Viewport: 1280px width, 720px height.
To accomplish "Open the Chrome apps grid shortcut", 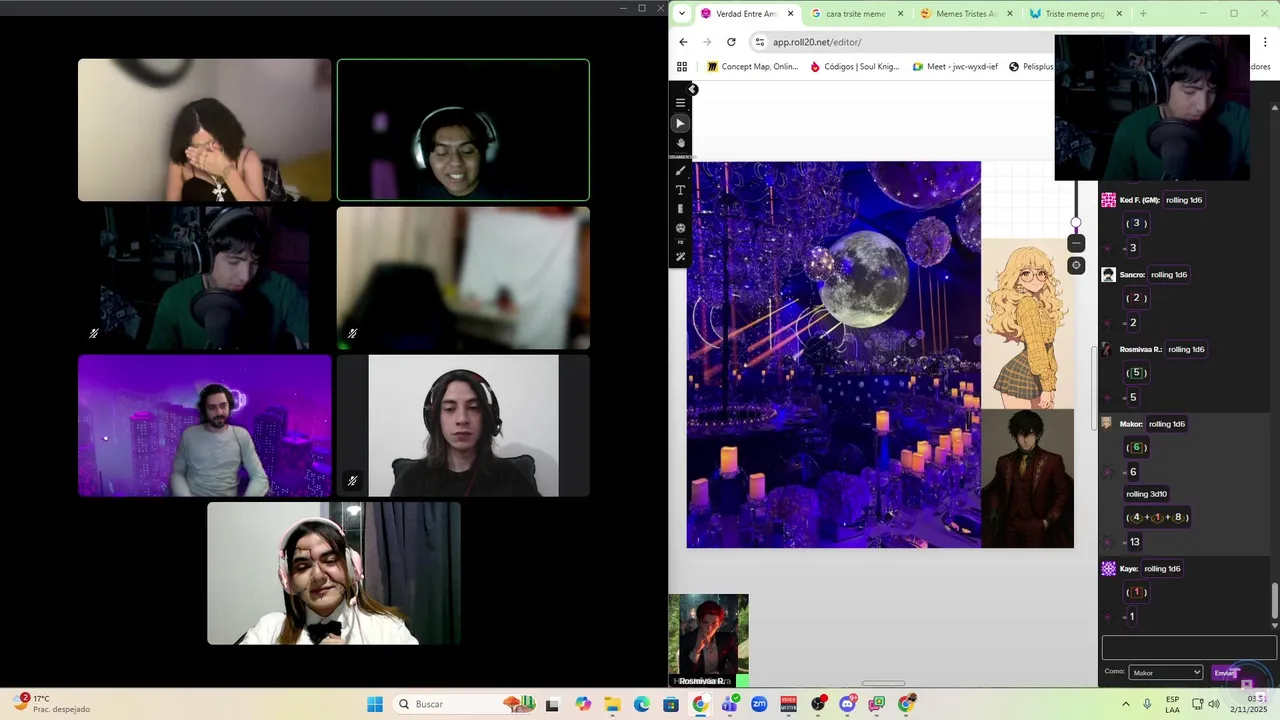I will pyautogui.click(x=682, y=67).
